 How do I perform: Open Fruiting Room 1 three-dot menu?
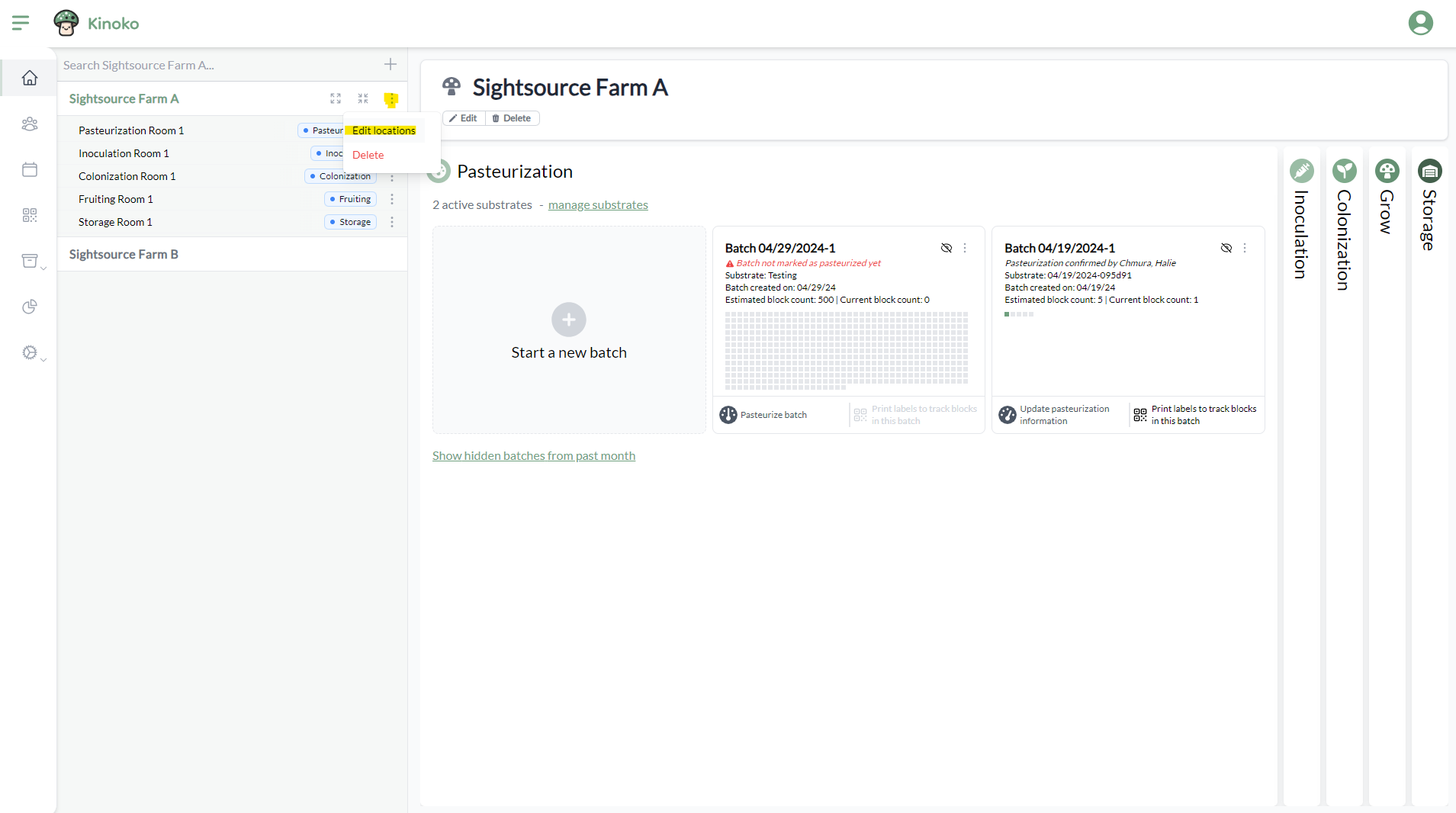392,199
